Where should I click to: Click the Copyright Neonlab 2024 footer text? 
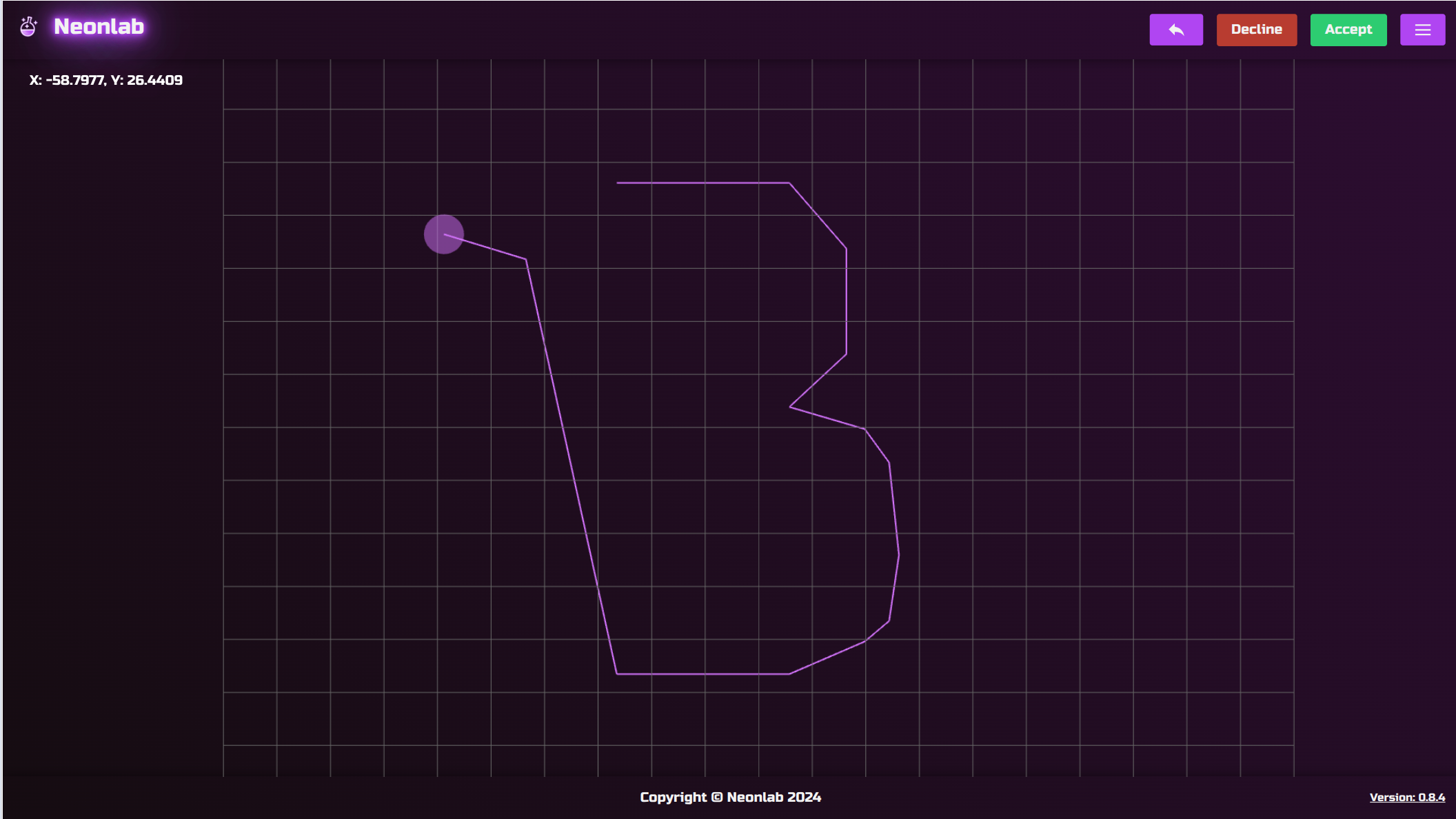click(x=730, y=797)
